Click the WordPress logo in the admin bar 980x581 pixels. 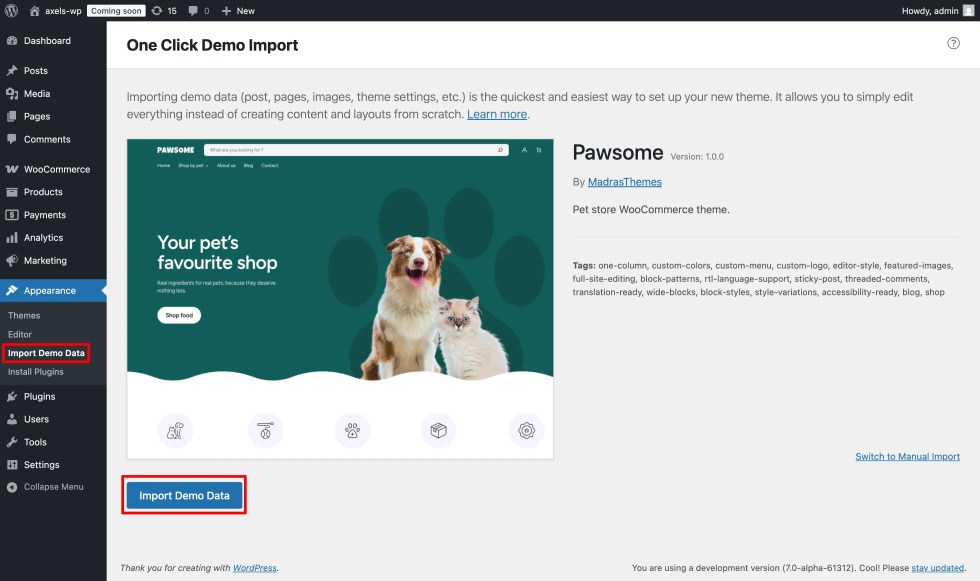tap(11, 10)
